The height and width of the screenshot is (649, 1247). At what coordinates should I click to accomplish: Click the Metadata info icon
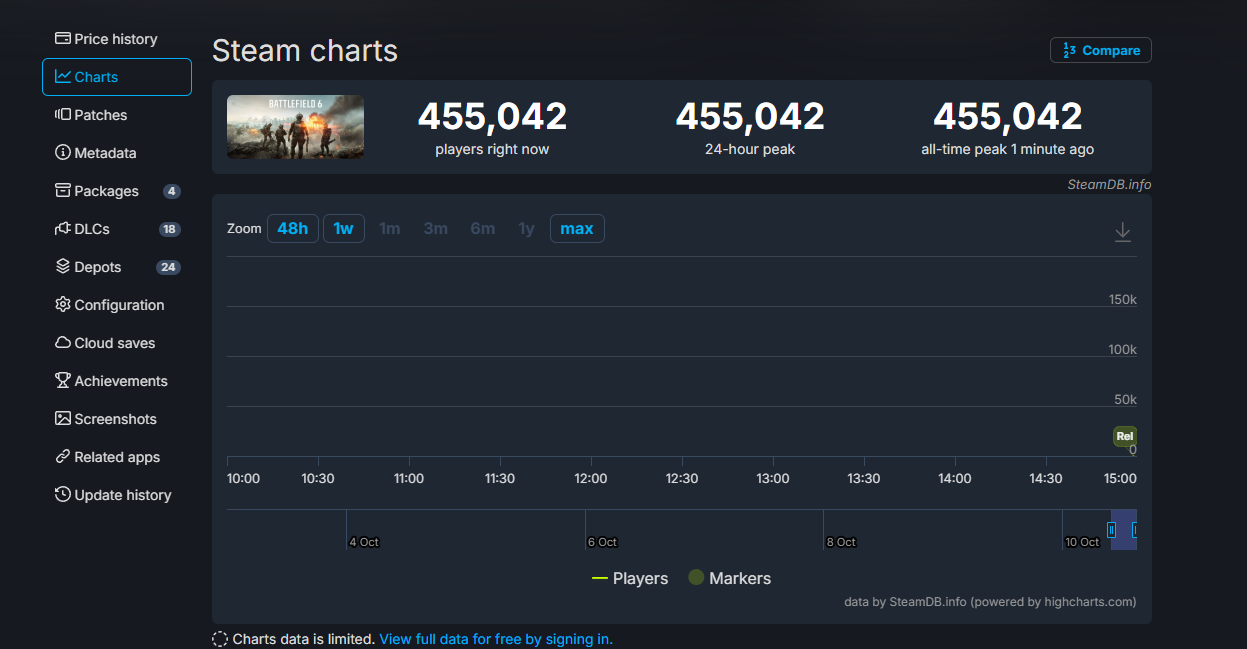pyautogui.click(x=63, y=153)
